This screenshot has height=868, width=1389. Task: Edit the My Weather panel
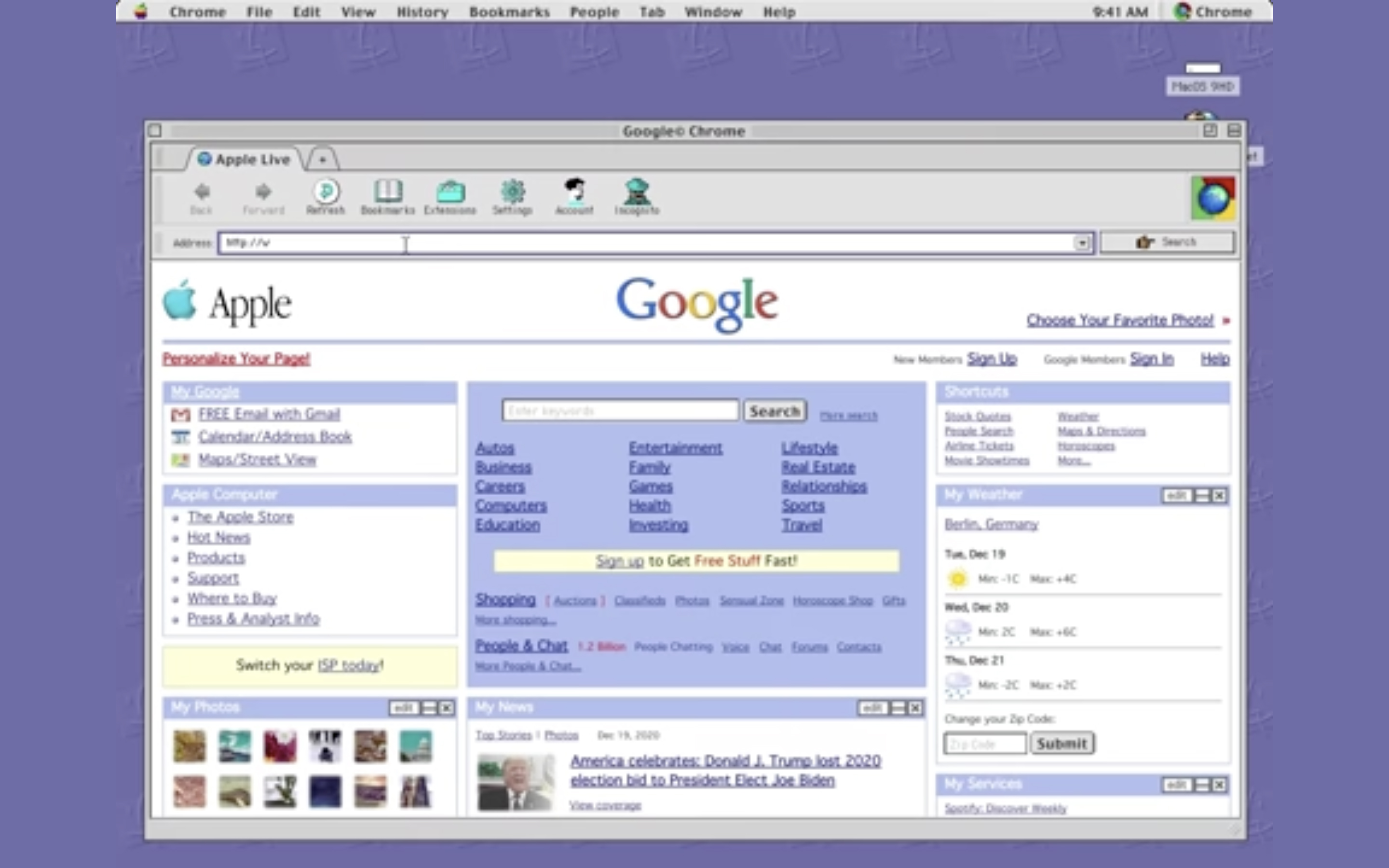coord(1177,495)
